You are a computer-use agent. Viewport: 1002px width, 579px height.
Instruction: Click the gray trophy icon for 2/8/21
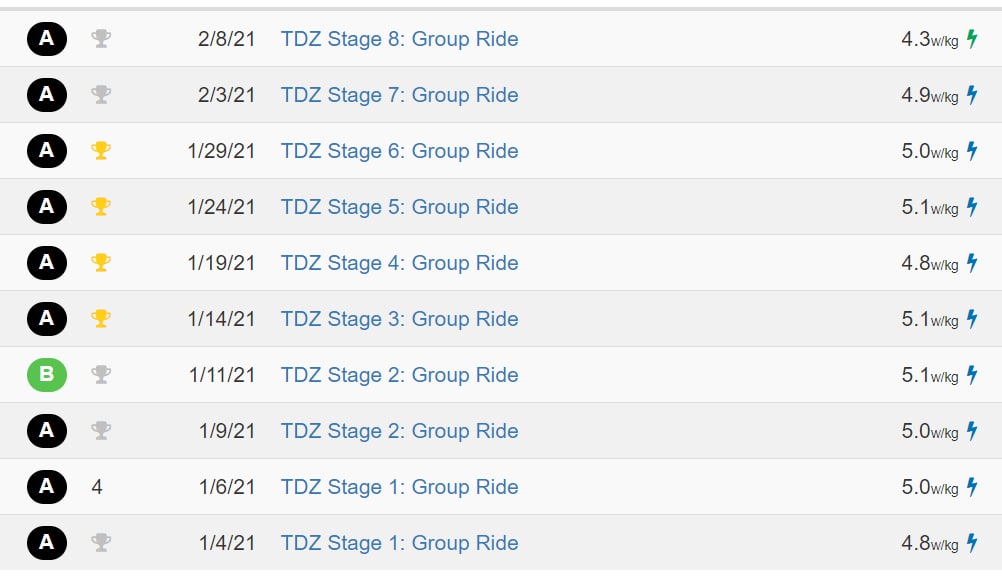pyautogui.click(x=101, y=38)
